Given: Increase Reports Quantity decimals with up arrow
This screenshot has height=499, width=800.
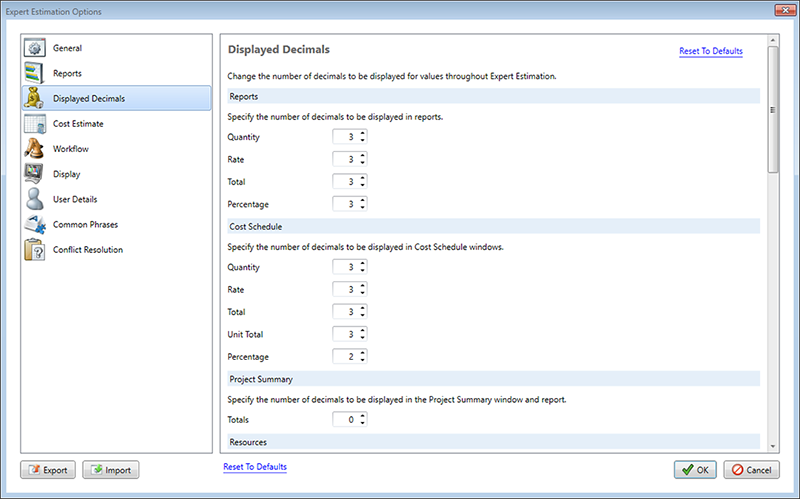Looking at the screenshot, I should pos(363,133).
